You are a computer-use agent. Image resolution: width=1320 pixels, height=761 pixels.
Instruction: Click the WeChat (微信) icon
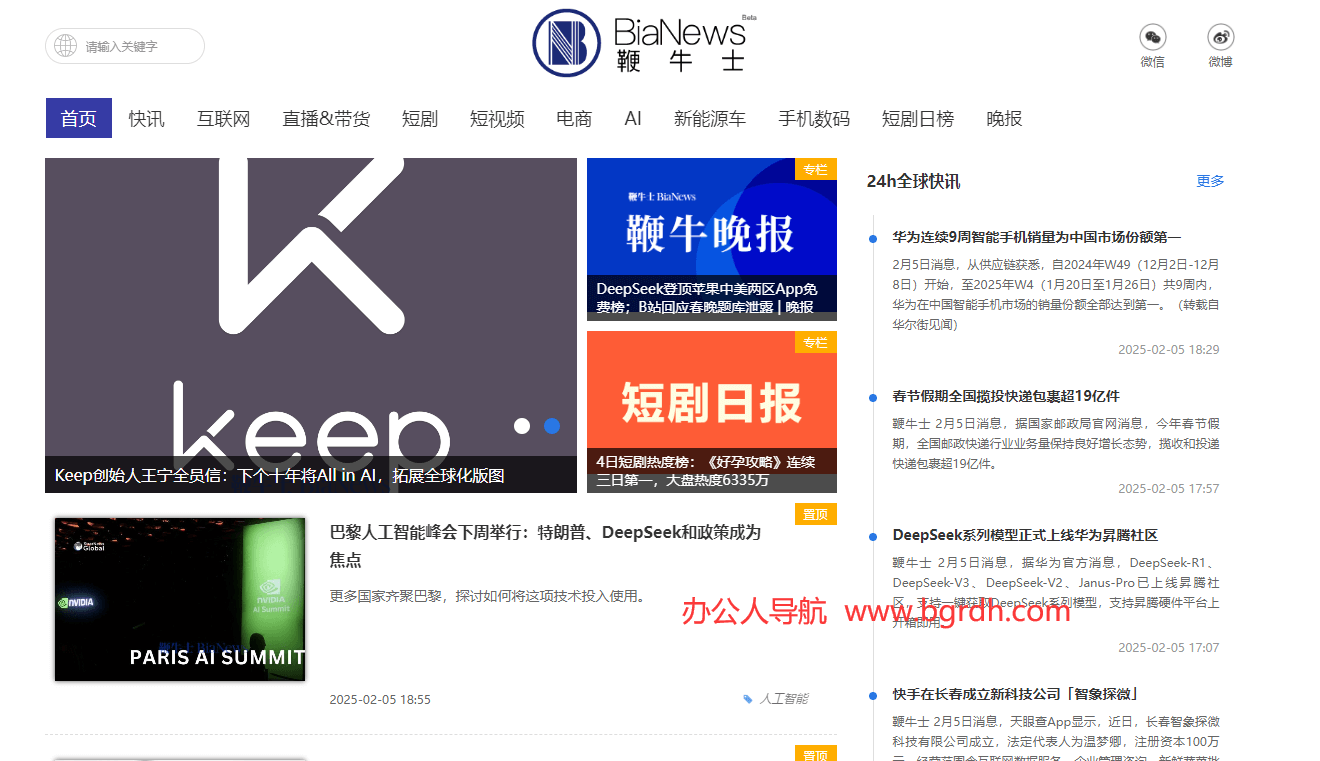(1152, 38)
